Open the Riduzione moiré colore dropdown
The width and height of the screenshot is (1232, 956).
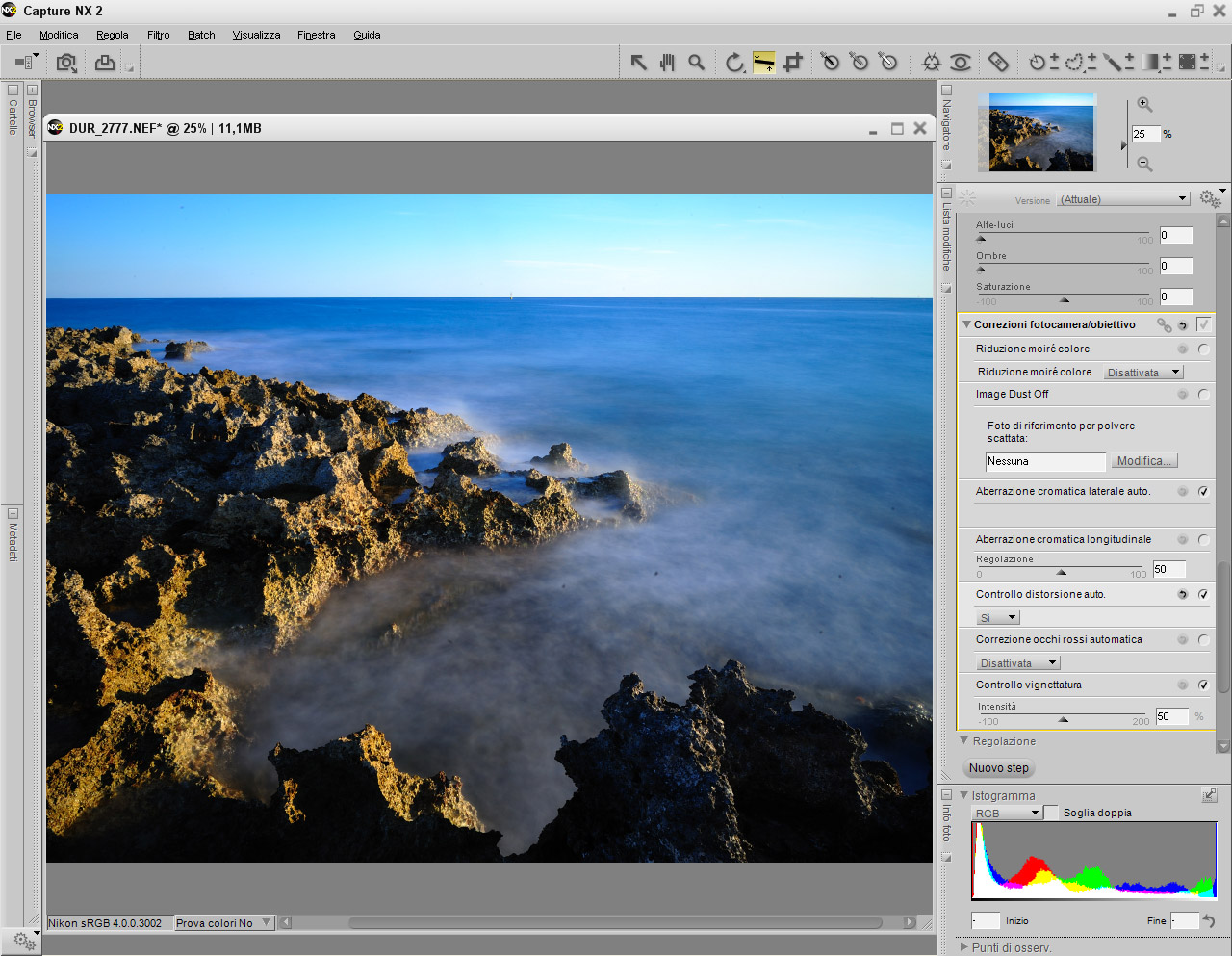coord(1142,372)
